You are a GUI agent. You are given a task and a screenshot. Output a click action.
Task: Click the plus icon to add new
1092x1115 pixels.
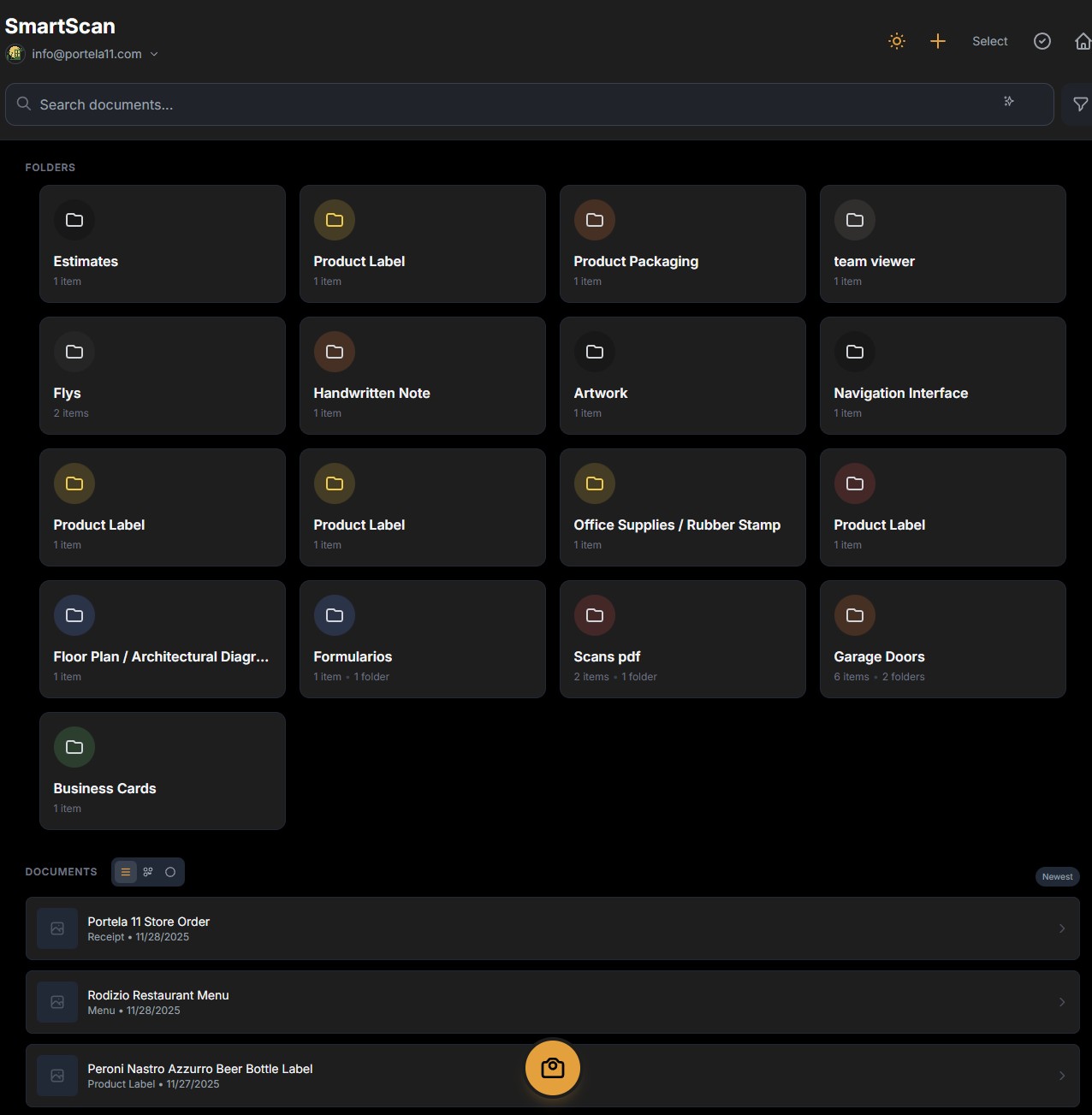pyautogui.click(x=937, y=41)
